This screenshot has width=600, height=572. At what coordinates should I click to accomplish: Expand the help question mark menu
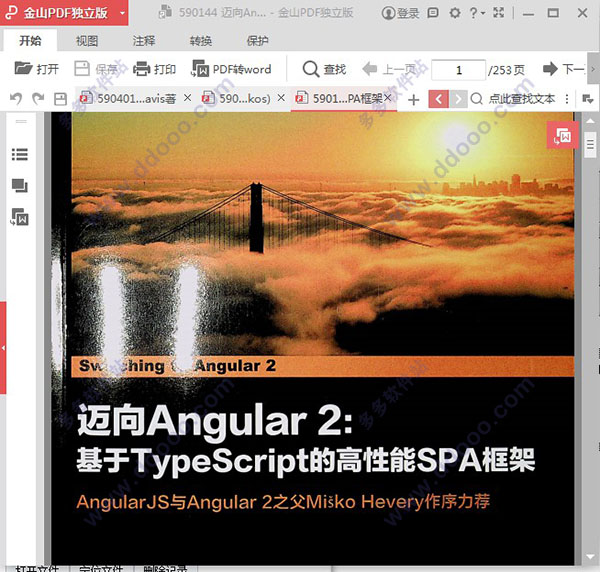[x=477, y=13]
